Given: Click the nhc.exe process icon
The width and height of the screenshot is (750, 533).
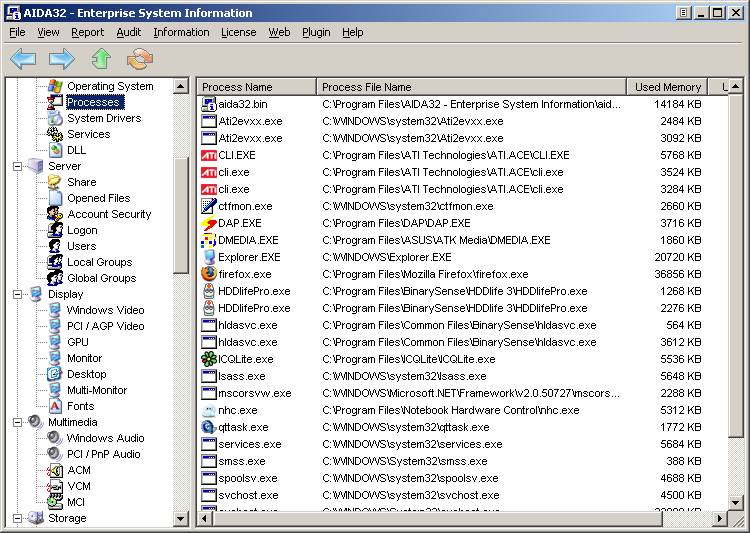Looking at the screenshot, I should pos(209,411).
